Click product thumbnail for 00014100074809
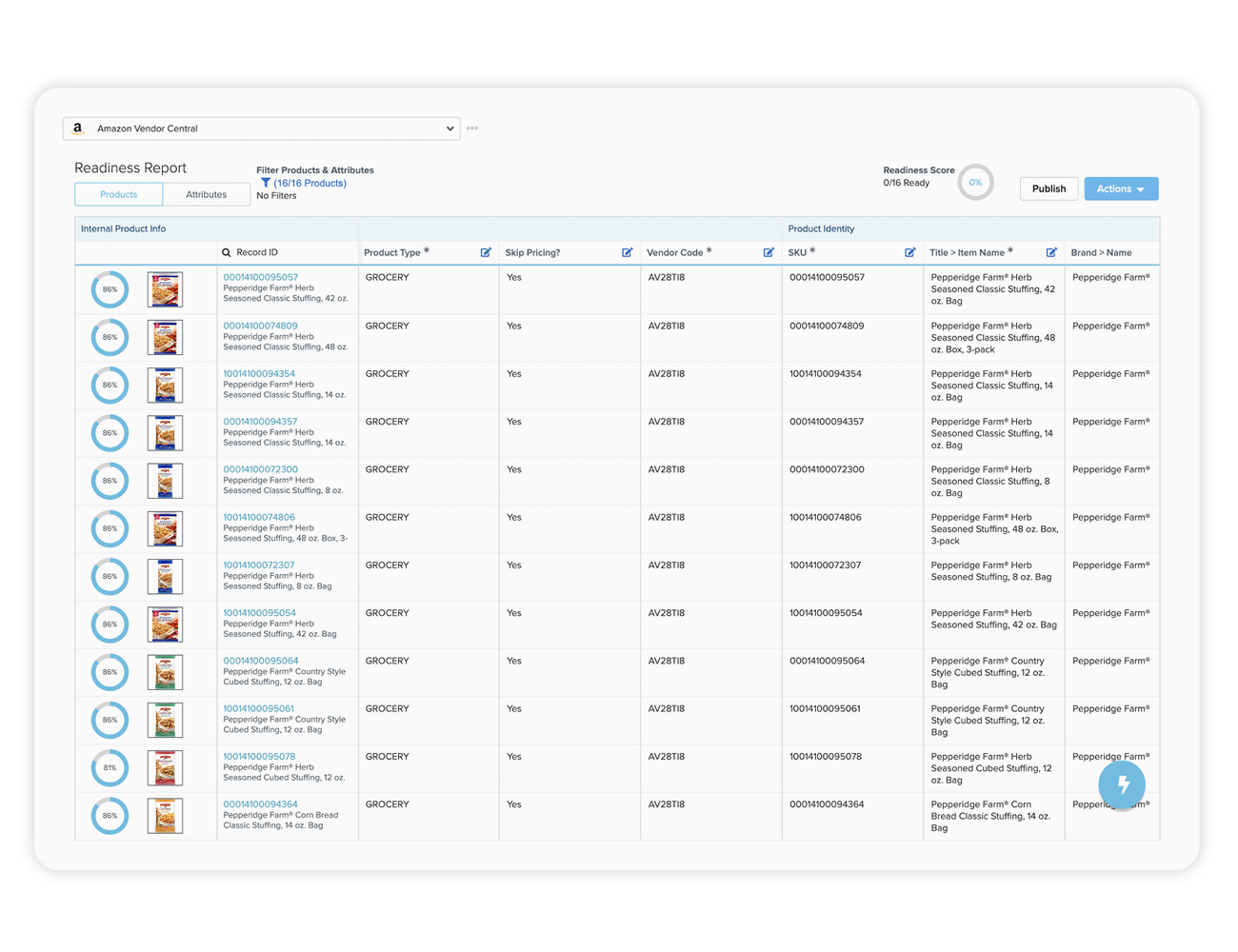Viewport: 1238px width, 952px height. point(165,337)
